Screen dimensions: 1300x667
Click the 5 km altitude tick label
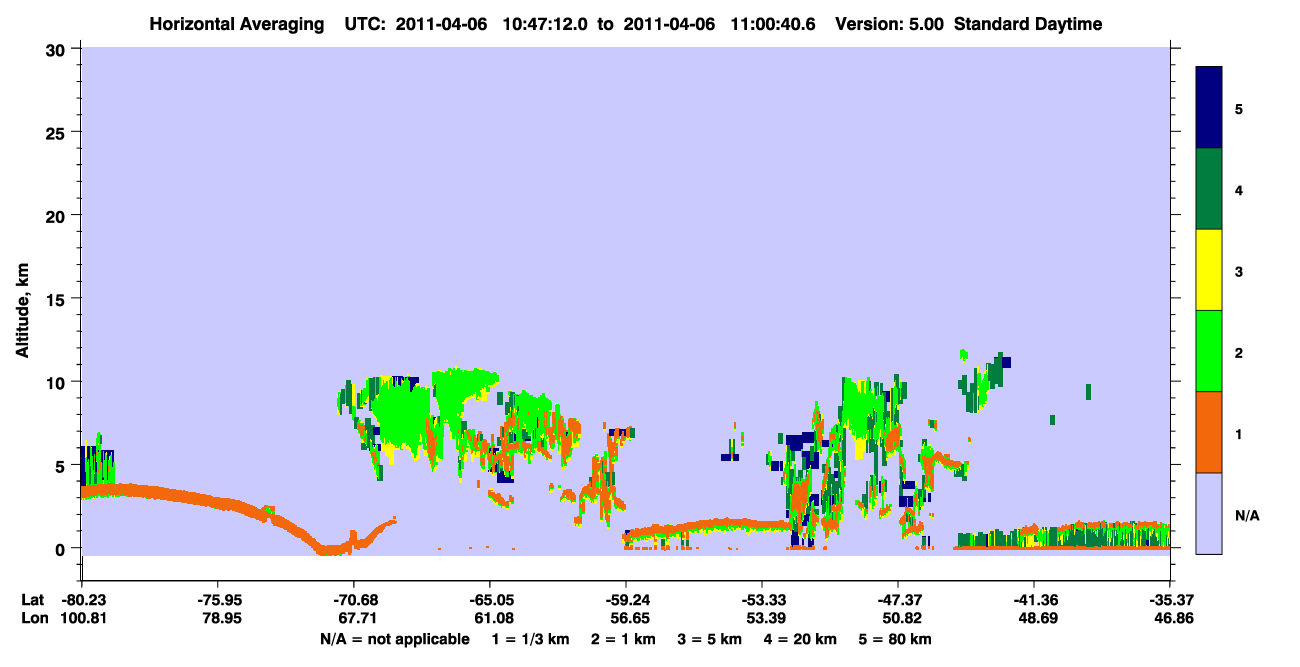coord(62,465)
